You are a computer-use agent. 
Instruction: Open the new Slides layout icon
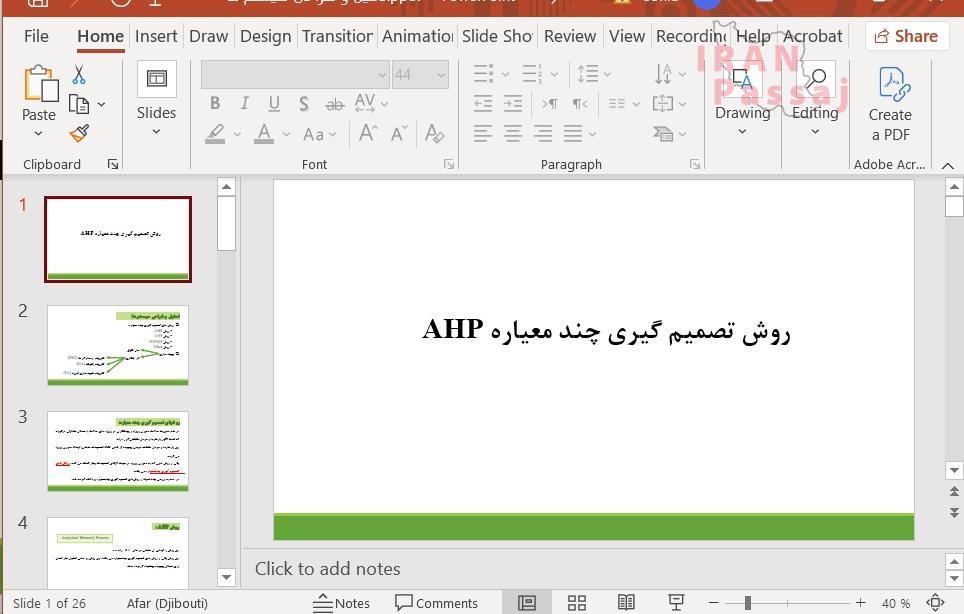click(156, 79)
